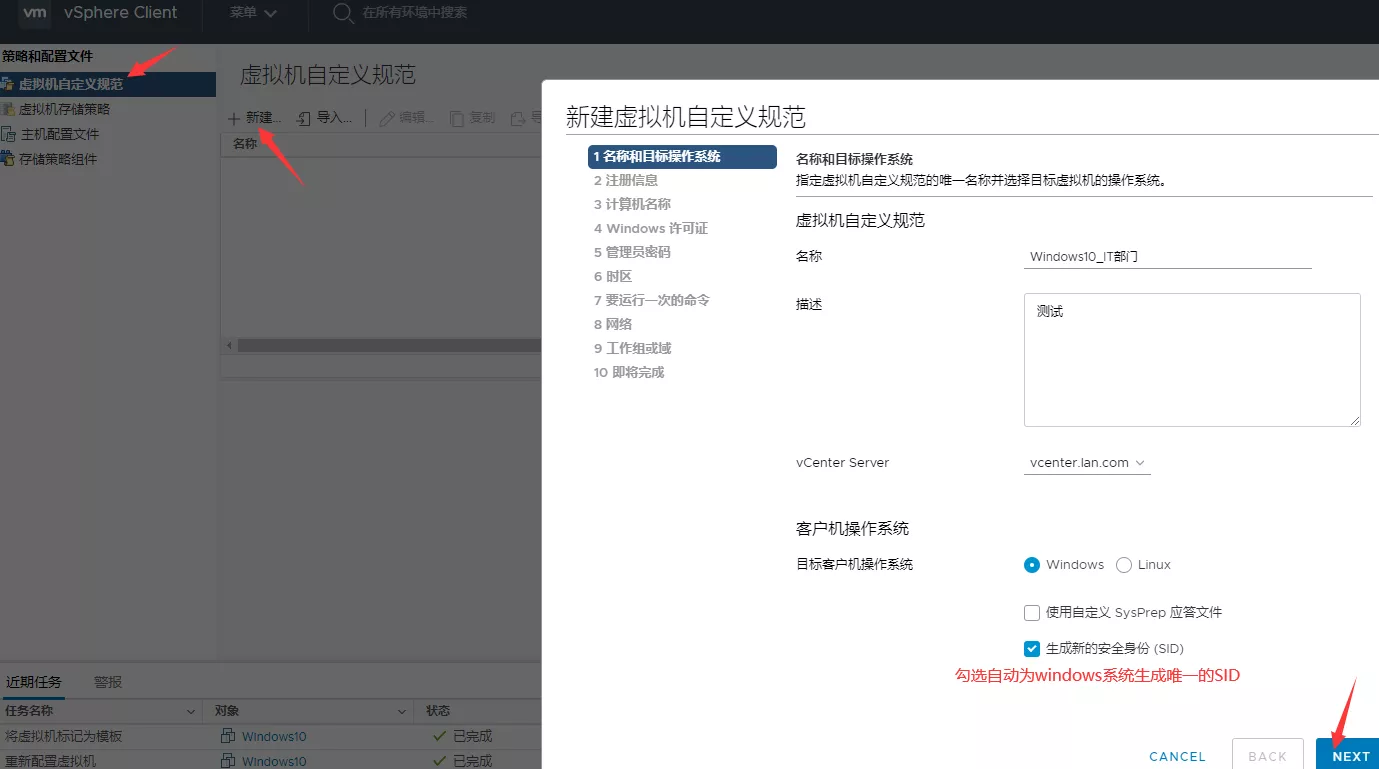1379x769 pixels.
Task: Open the 任务名称 column filter chevron
Action: click(x=191, y=711)
